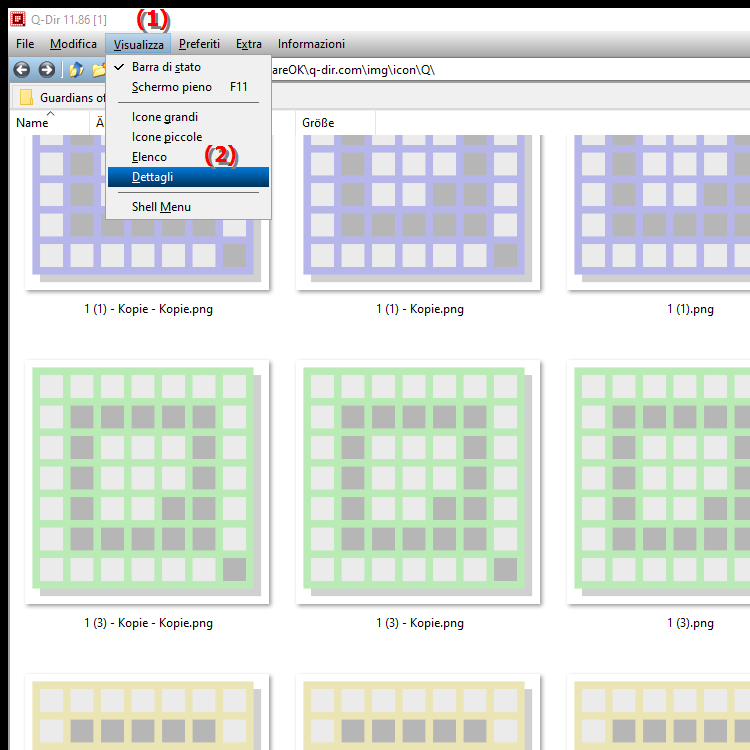
Task: Toggle the Barra di stato option
Action: [188, 67]
